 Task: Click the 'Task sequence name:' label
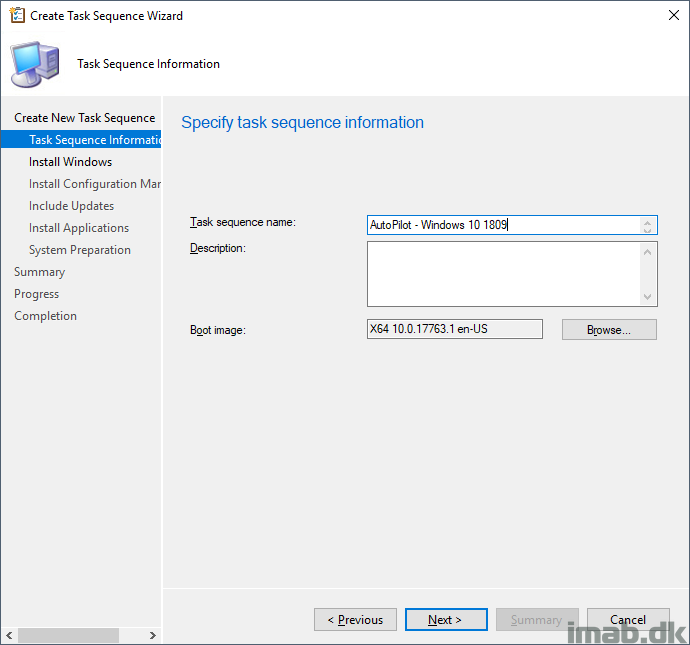[243, 222]
